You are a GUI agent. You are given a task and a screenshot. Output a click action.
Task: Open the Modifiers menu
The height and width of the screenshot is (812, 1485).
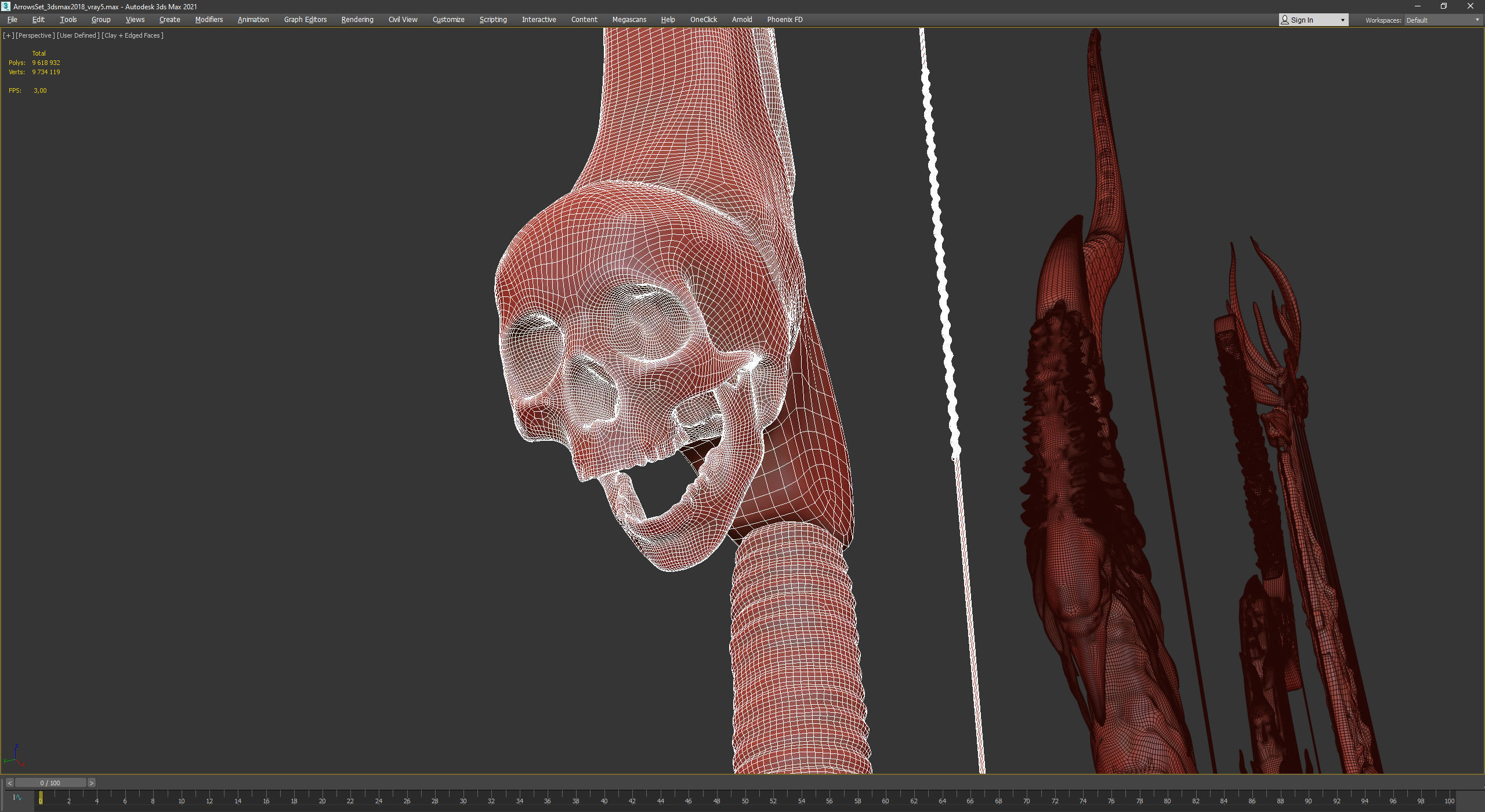[209, 20]
